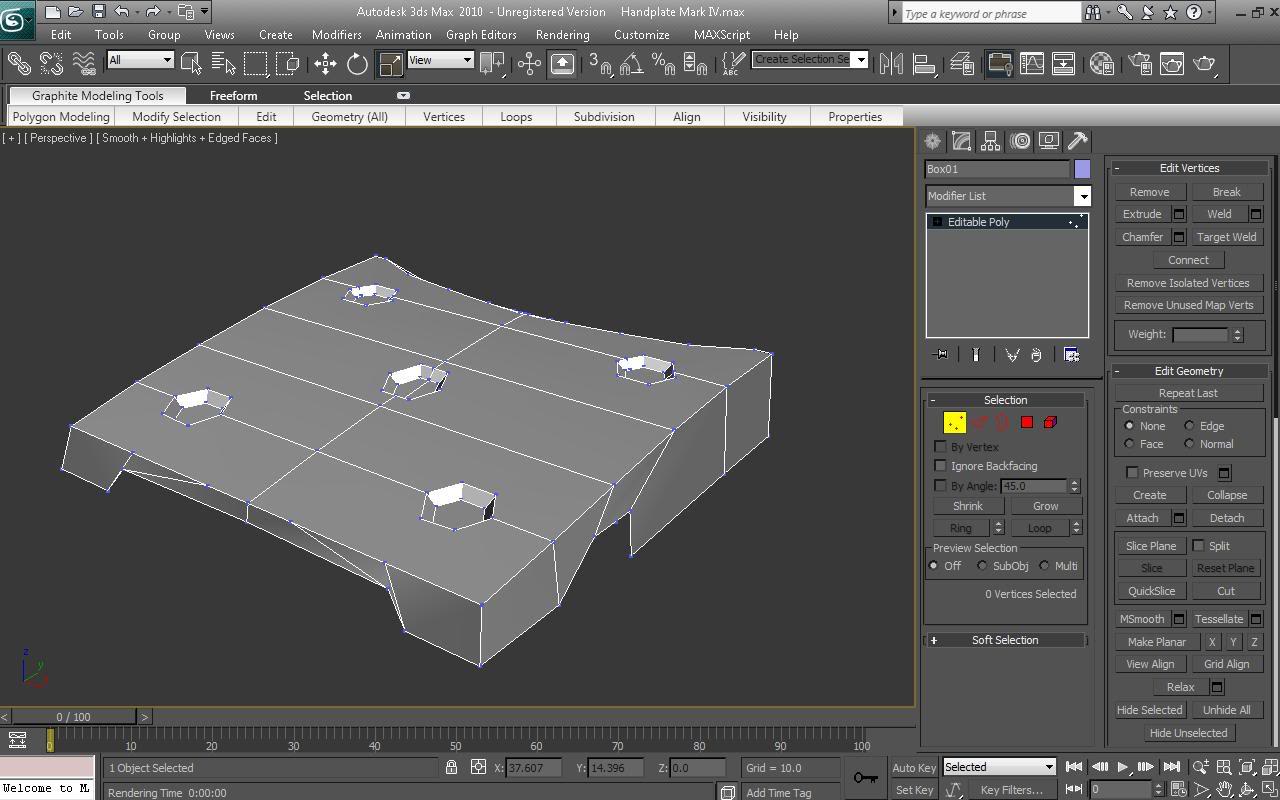Go to start of animation

[x=1074, y=767]
